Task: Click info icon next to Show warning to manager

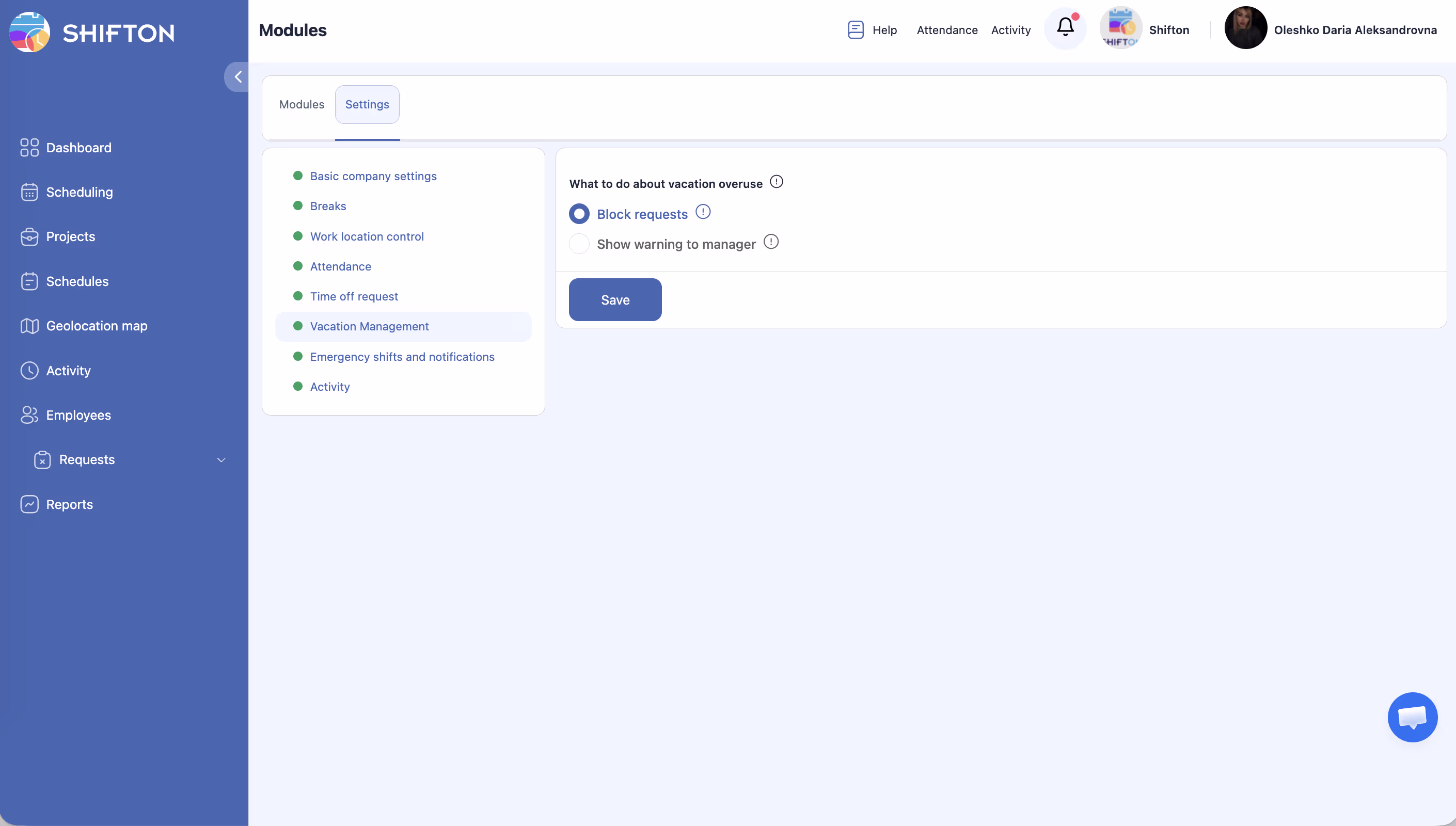Action: click(x=771, y=242)
